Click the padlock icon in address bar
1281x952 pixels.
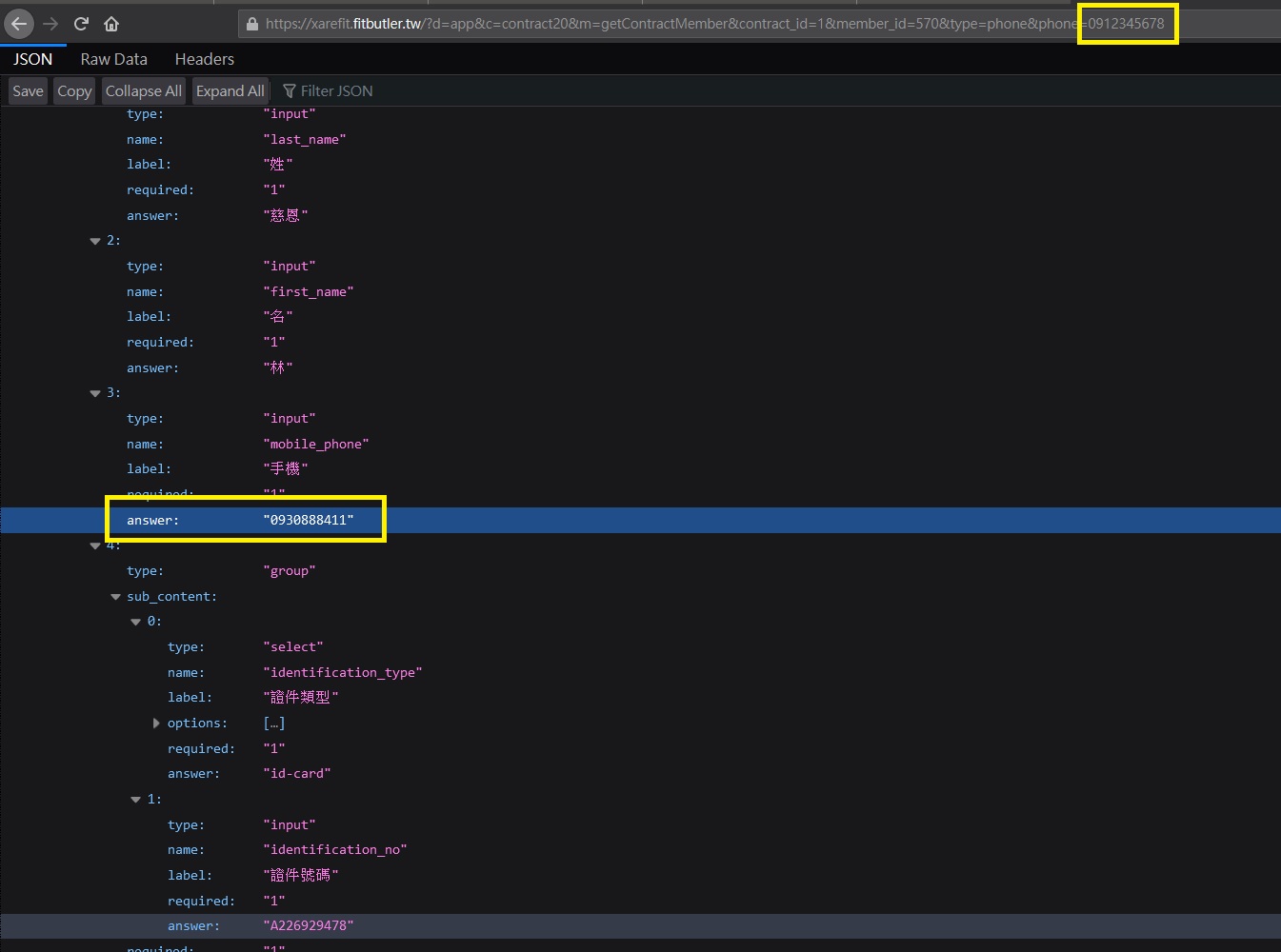(252, 24)
